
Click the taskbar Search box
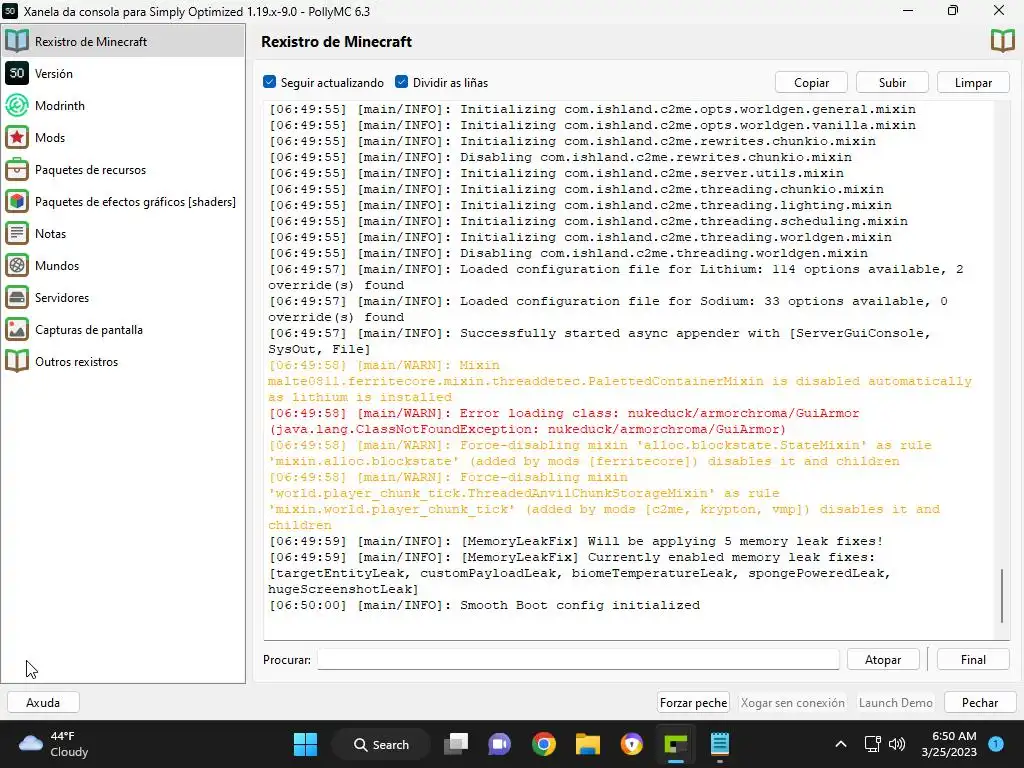tap(381, 744)
